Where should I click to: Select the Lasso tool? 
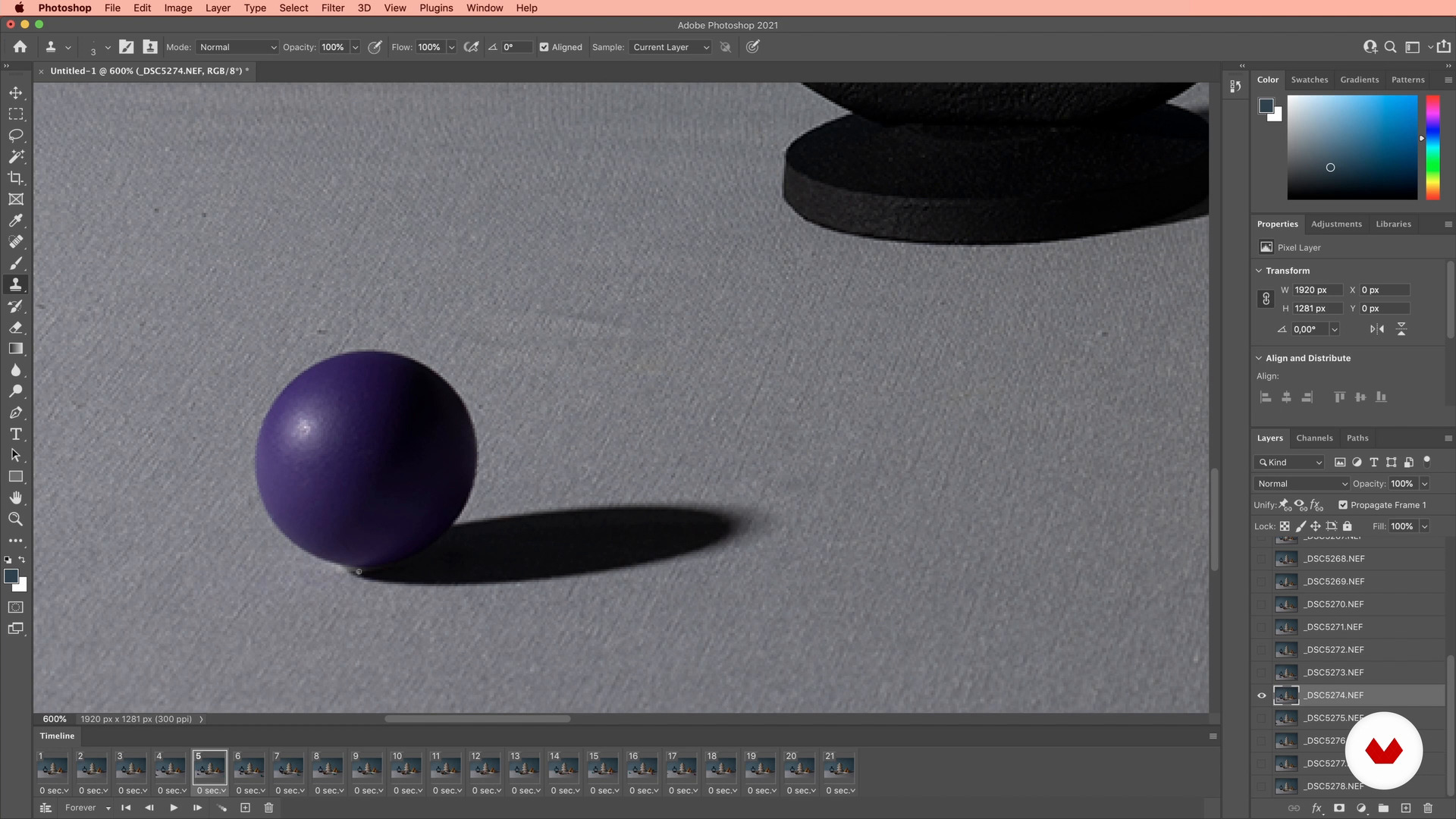(x=16, y=136)
